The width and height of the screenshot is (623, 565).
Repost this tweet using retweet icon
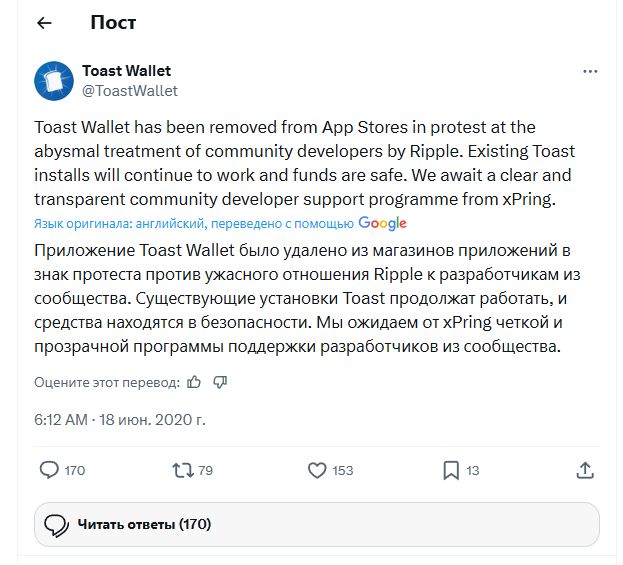(x=182, y=470)
